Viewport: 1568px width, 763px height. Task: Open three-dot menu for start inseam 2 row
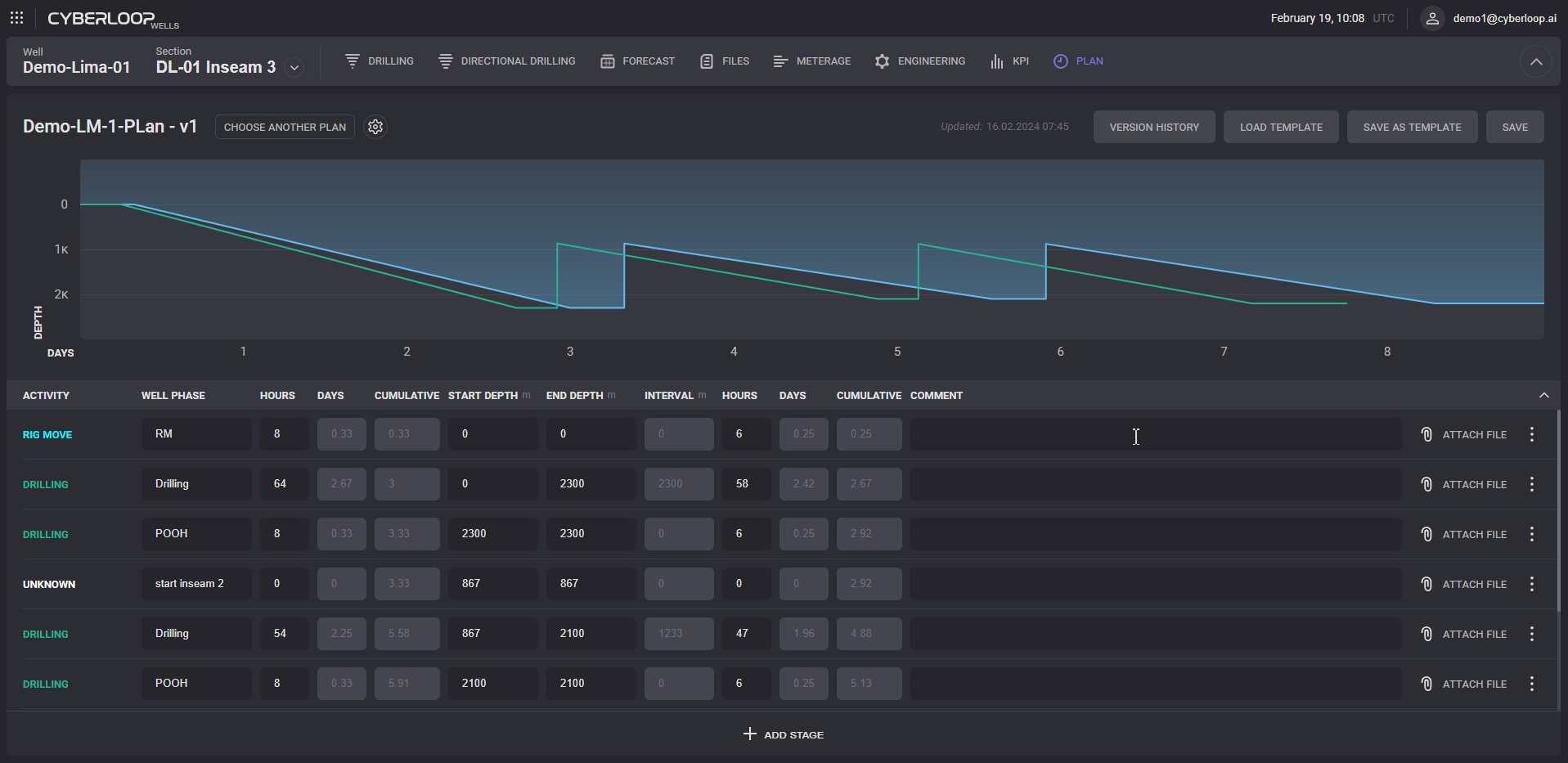pos(1532,584)
